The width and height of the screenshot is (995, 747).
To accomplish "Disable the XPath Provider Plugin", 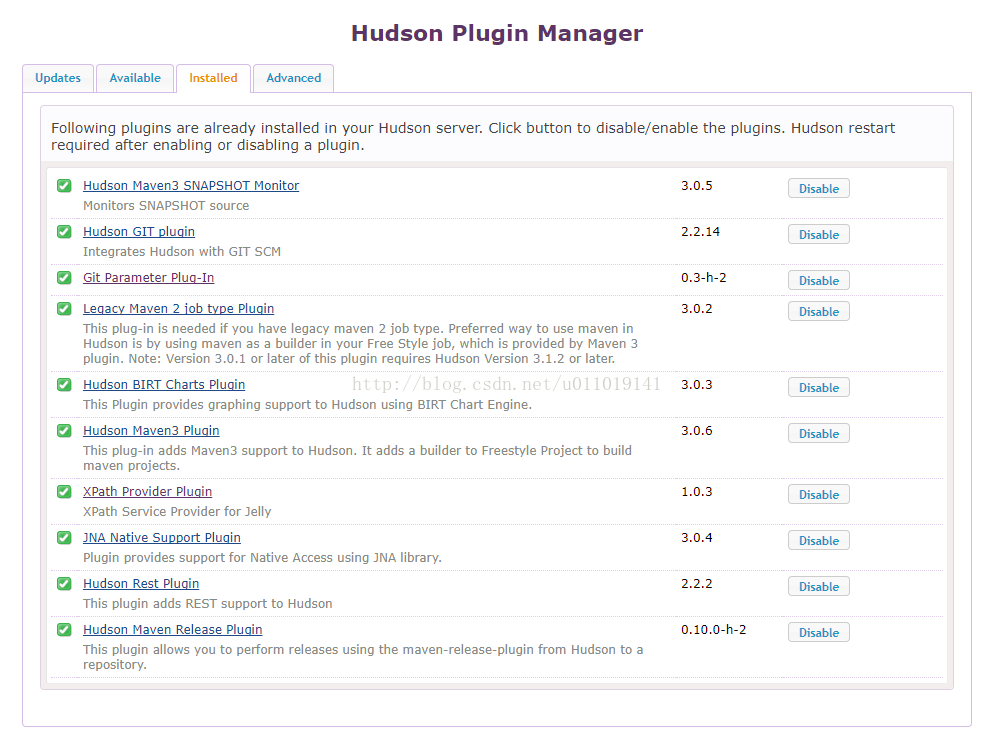I will pyautogui.click(x=819, y=494).
